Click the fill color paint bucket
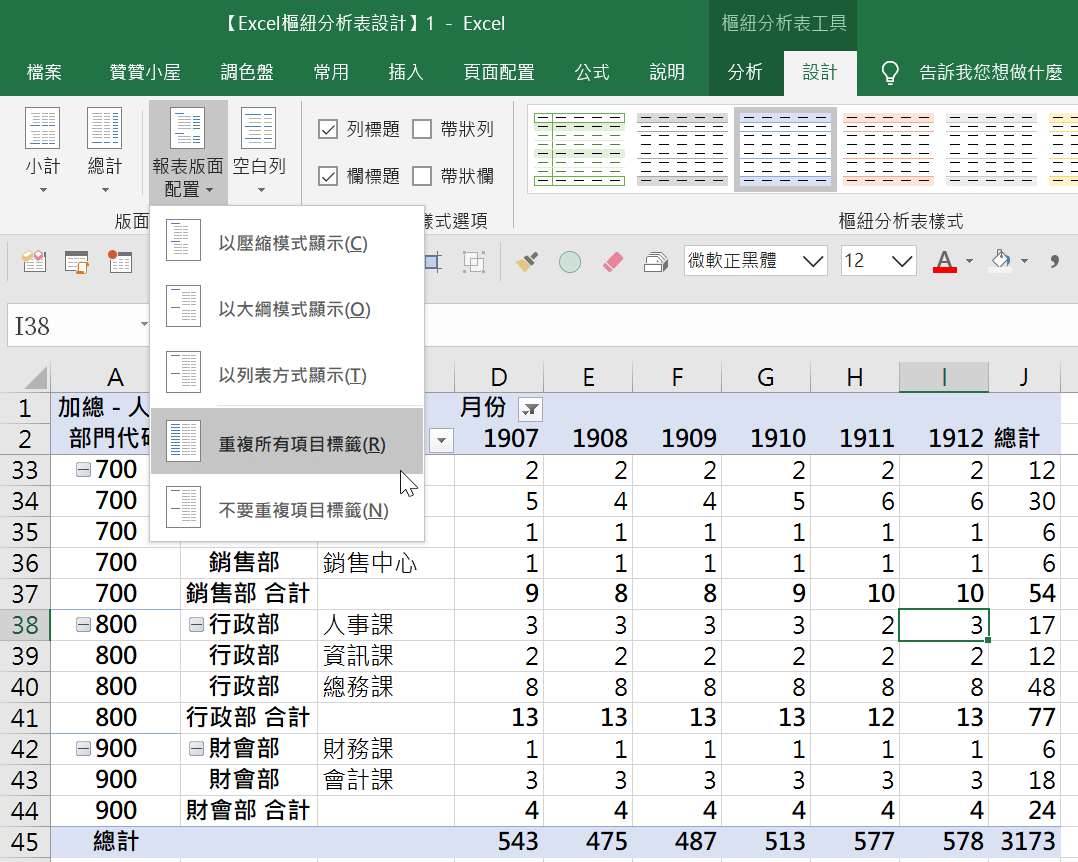 point(1001,261)
